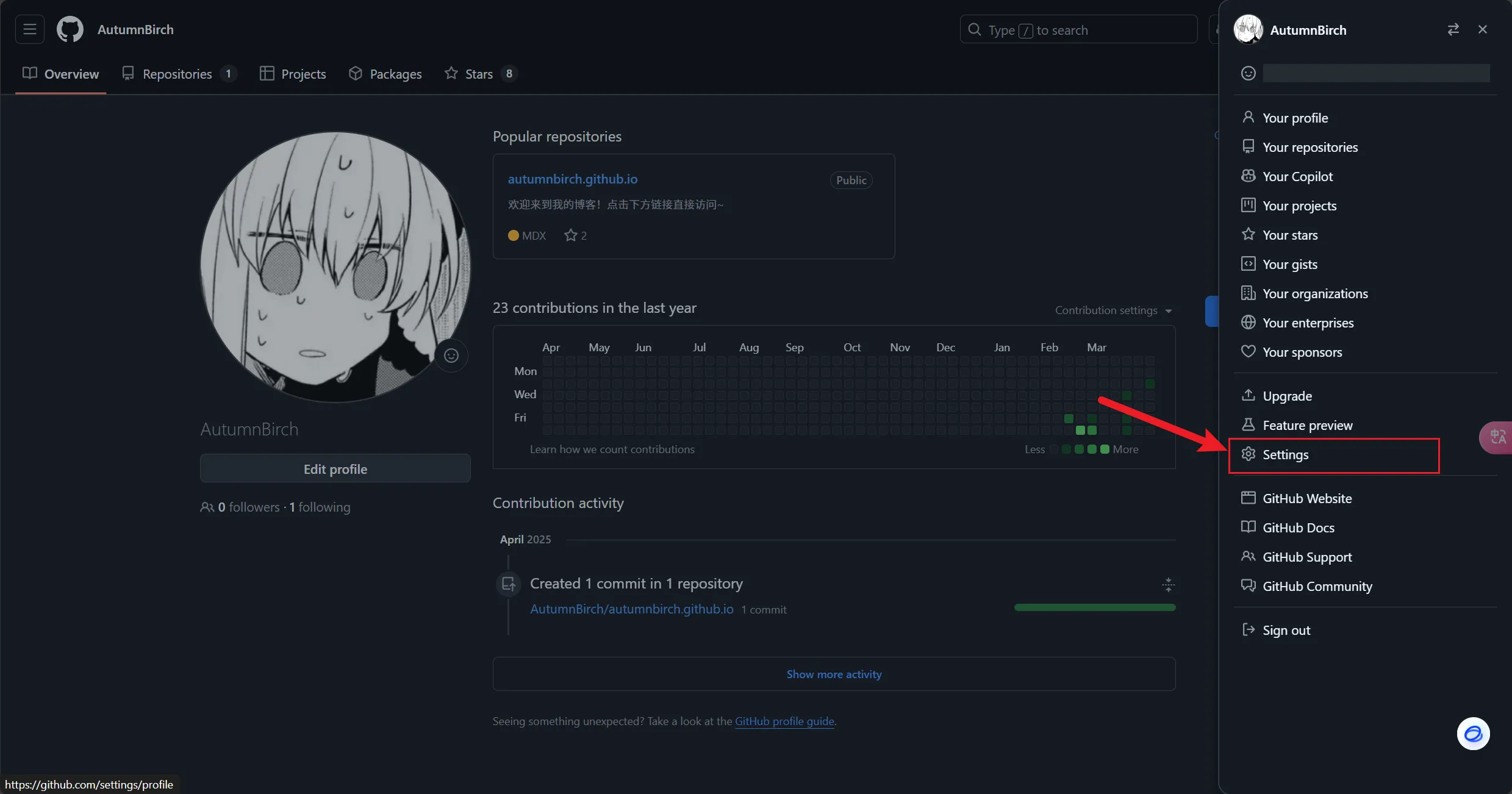This screenshot has height=794, width=1512.
Task: Open Feature preview menu item
Action: (x=1365, y=425)
